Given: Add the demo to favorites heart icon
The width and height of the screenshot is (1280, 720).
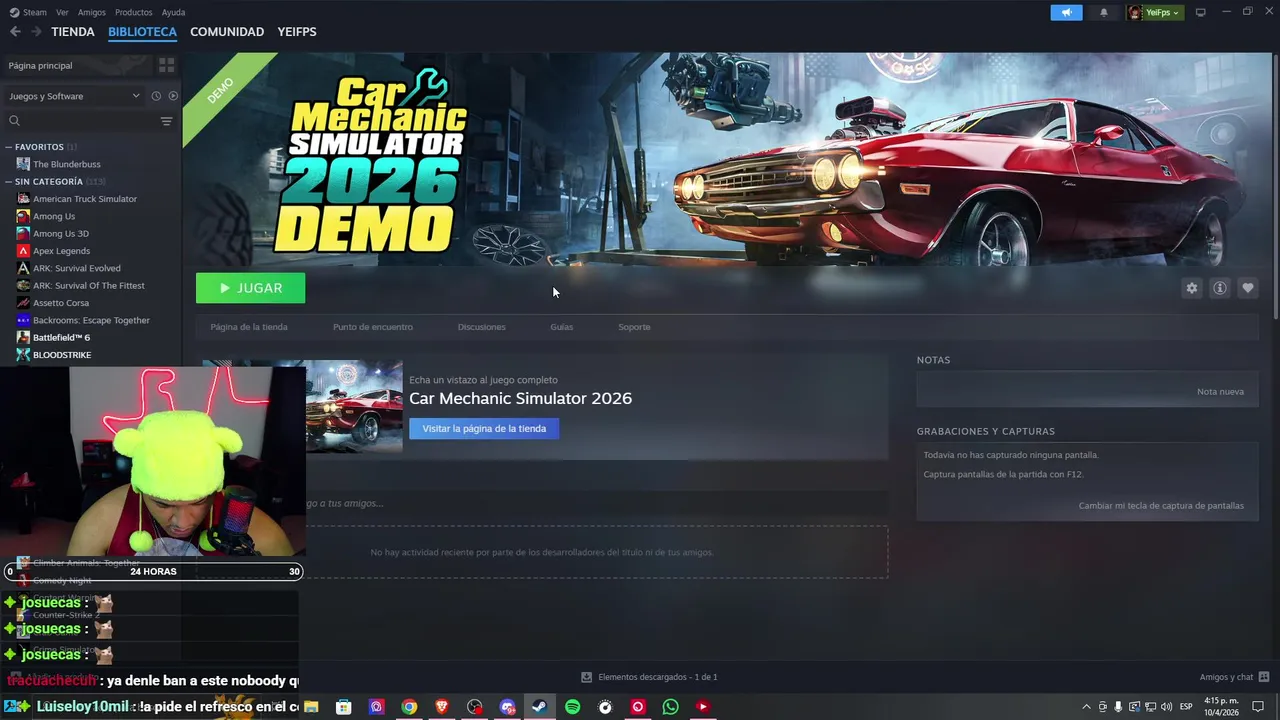Looking at the screenshot, I should click(x=1247, y=288).
